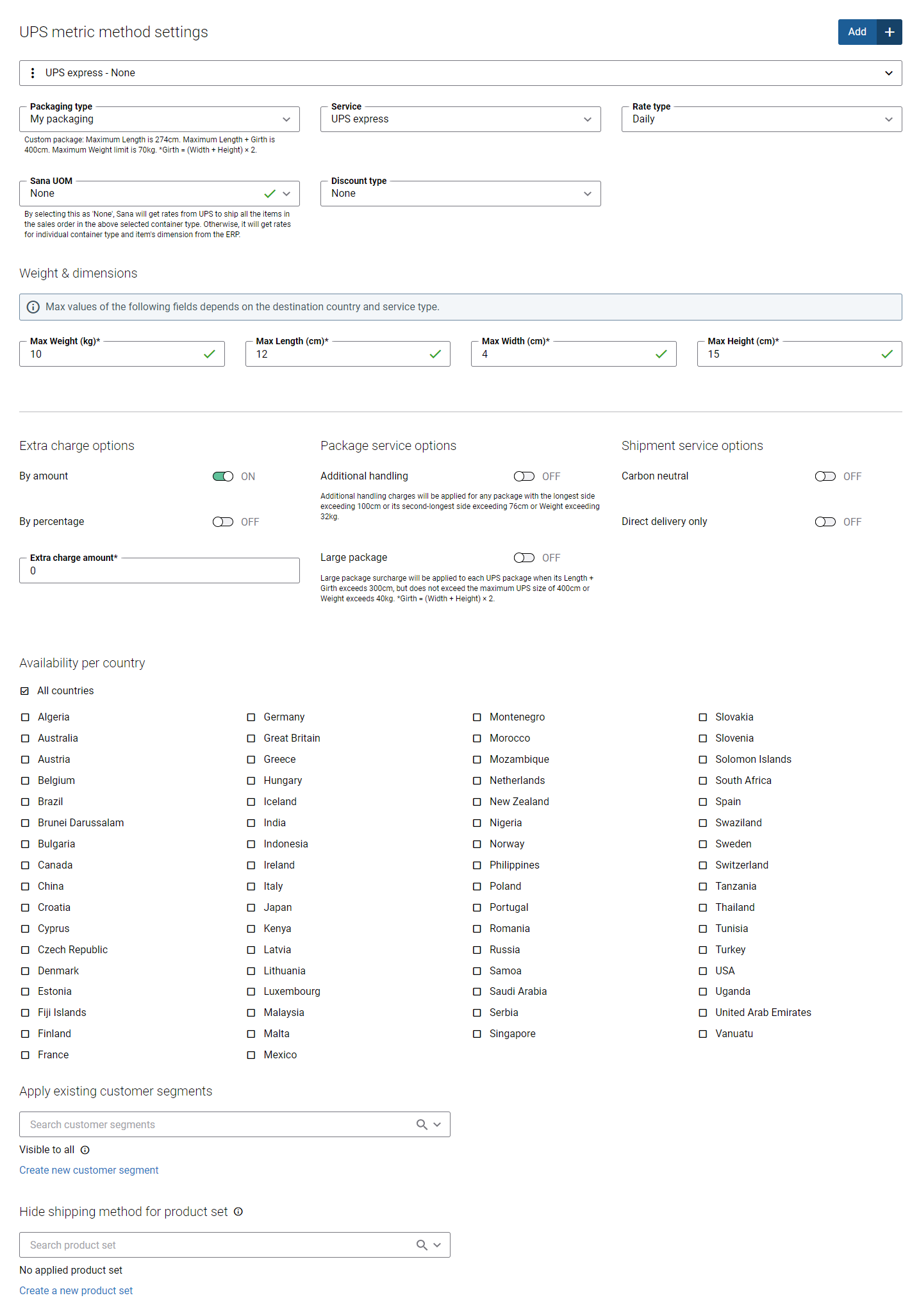Open Create new customer segment link
This screenshot has width=919, height=1316.
click(x=89, y=1170)
